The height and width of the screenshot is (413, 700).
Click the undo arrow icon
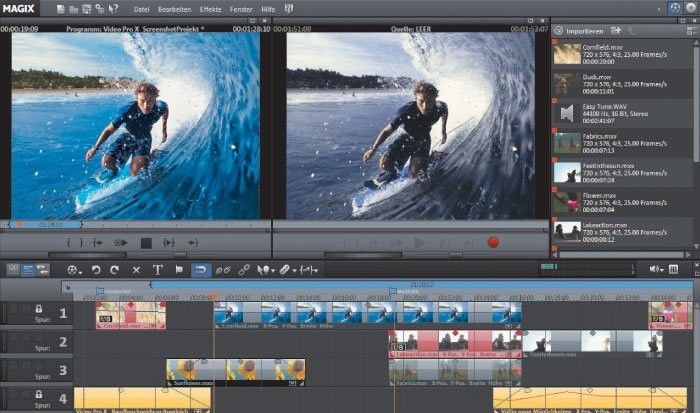coord(97,270)
